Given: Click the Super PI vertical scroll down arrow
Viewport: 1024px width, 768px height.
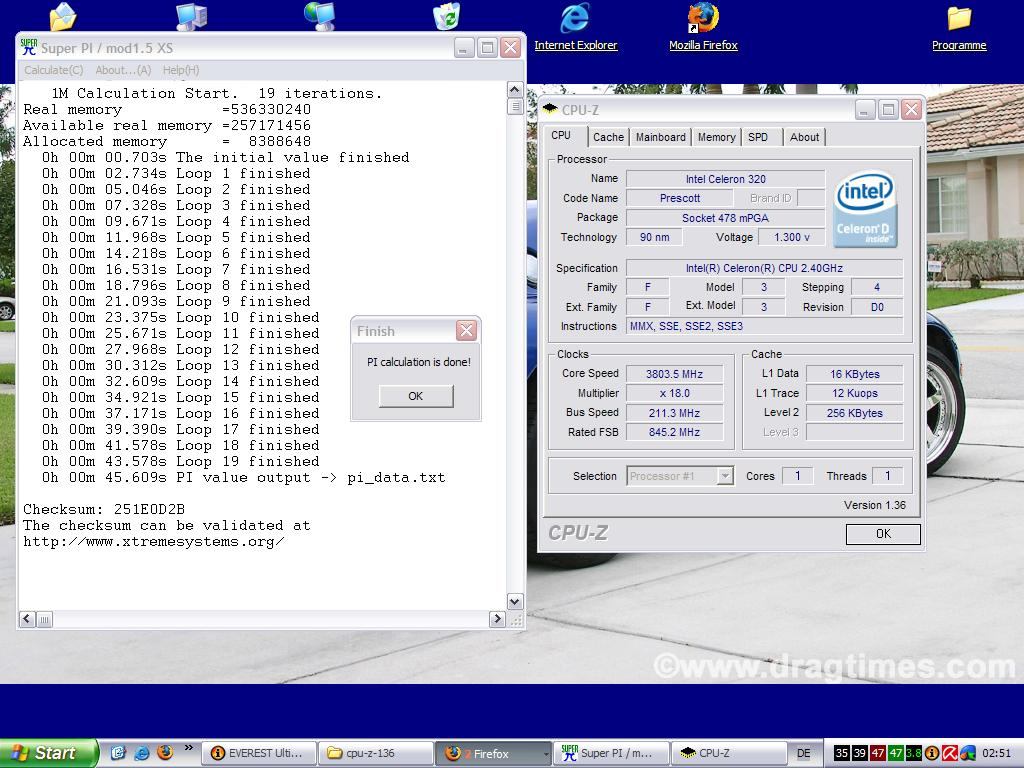Looking at the screenshot, I should point(515,601).
